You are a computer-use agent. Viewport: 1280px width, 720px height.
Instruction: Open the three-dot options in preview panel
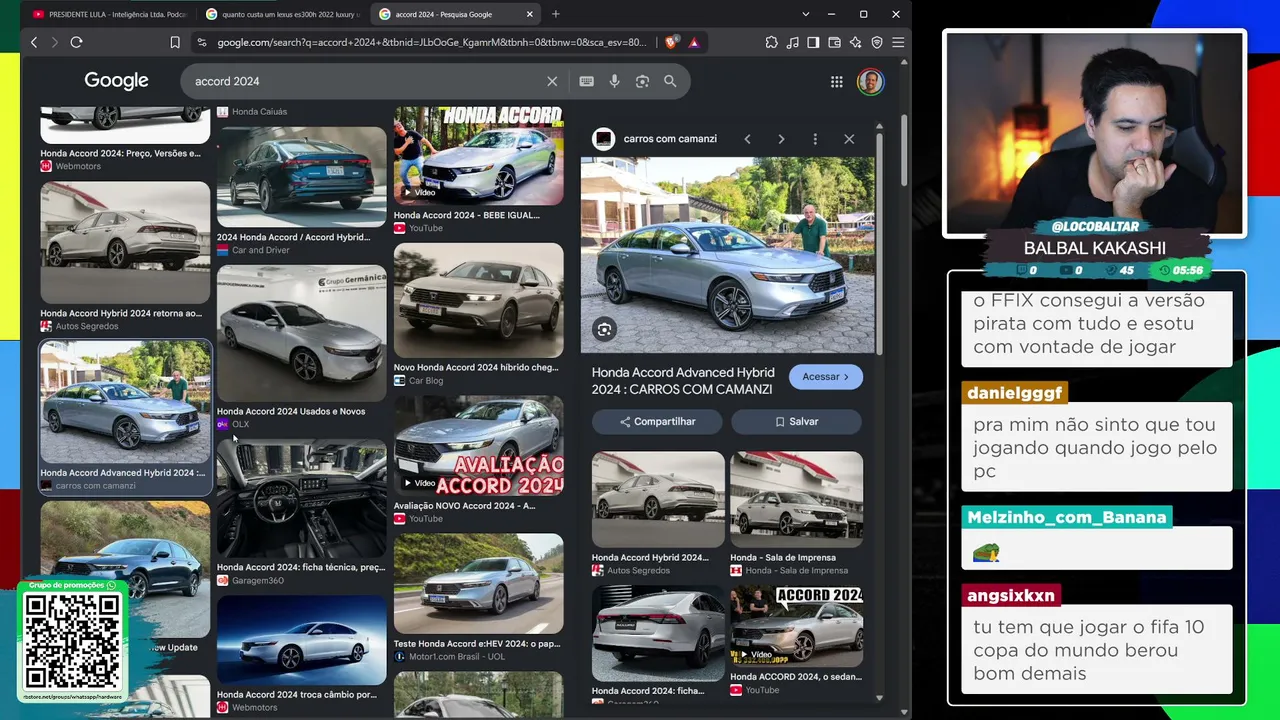(x=815, y=139)
